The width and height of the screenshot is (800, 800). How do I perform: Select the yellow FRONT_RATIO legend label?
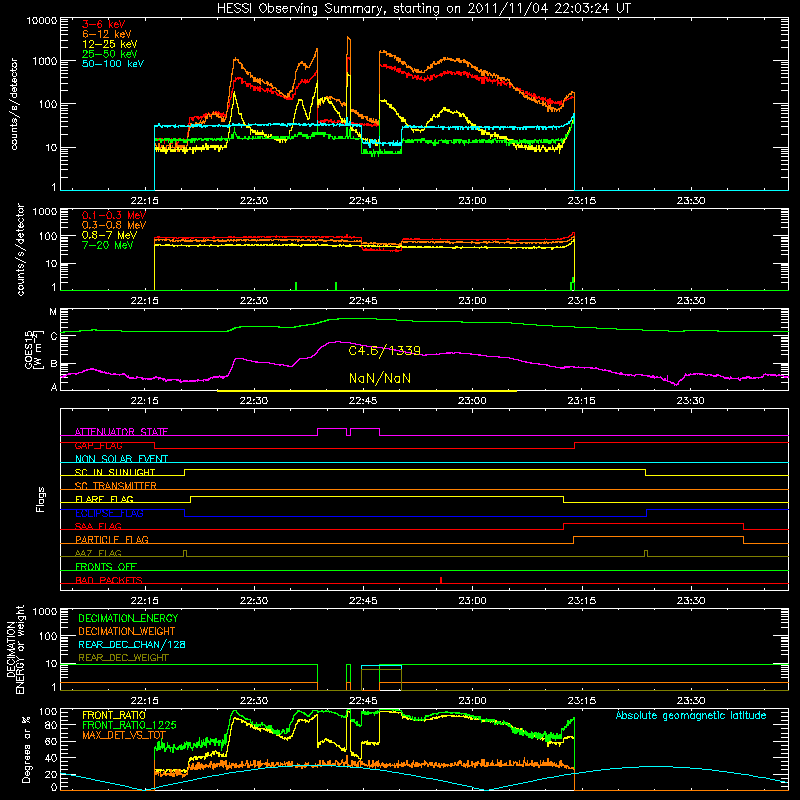click(x=114, y=715)
